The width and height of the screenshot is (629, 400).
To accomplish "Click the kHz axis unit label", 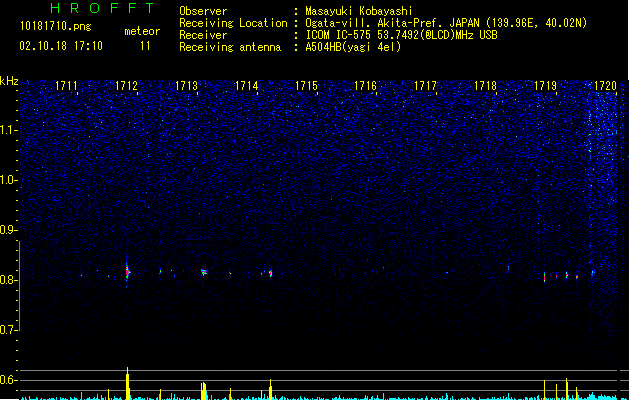I will 9,81.
